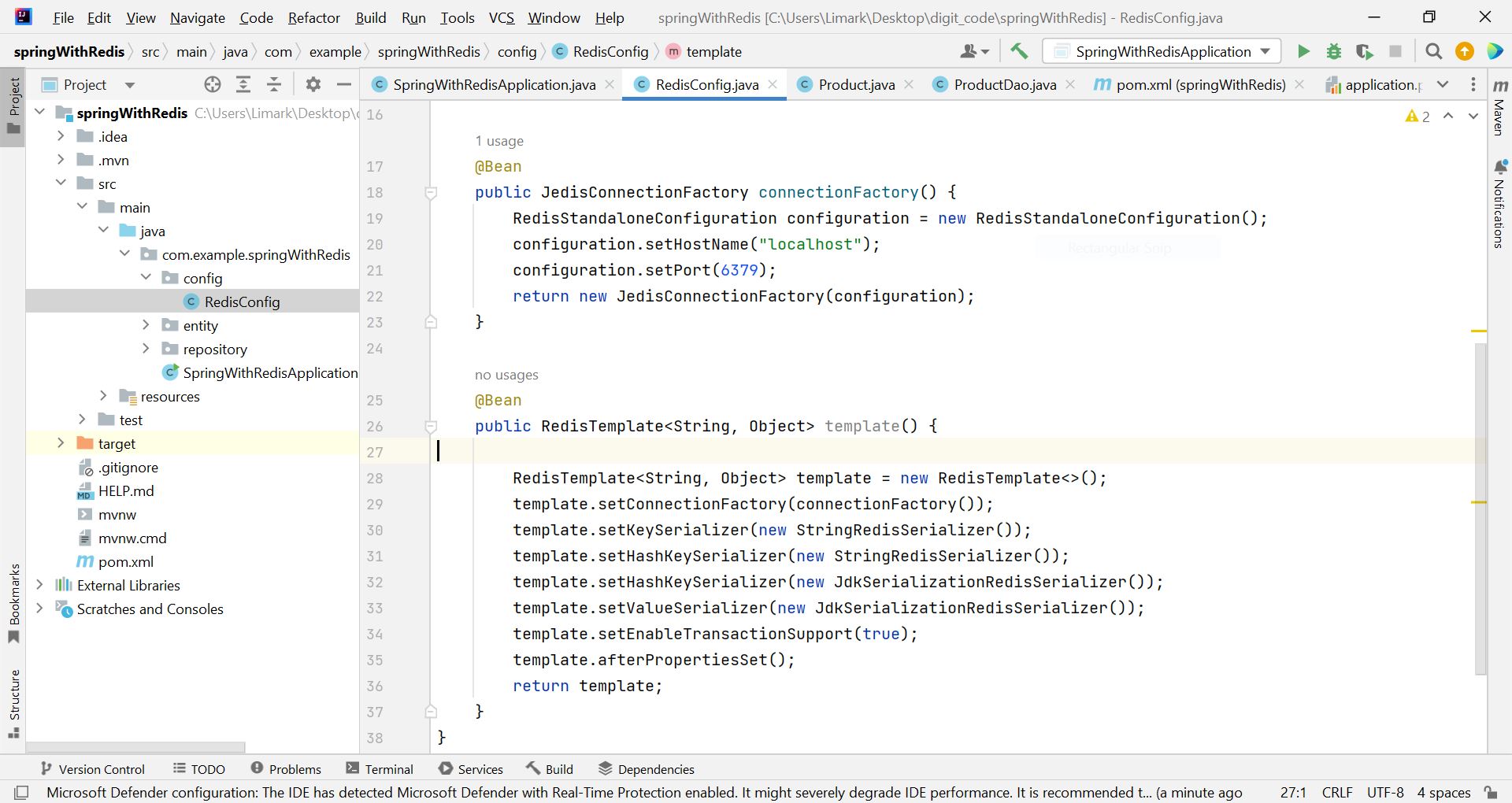Open Search Everywhere magnifier icon
Viewport: 1512px width, 803px height.
tap(1434, 52)
